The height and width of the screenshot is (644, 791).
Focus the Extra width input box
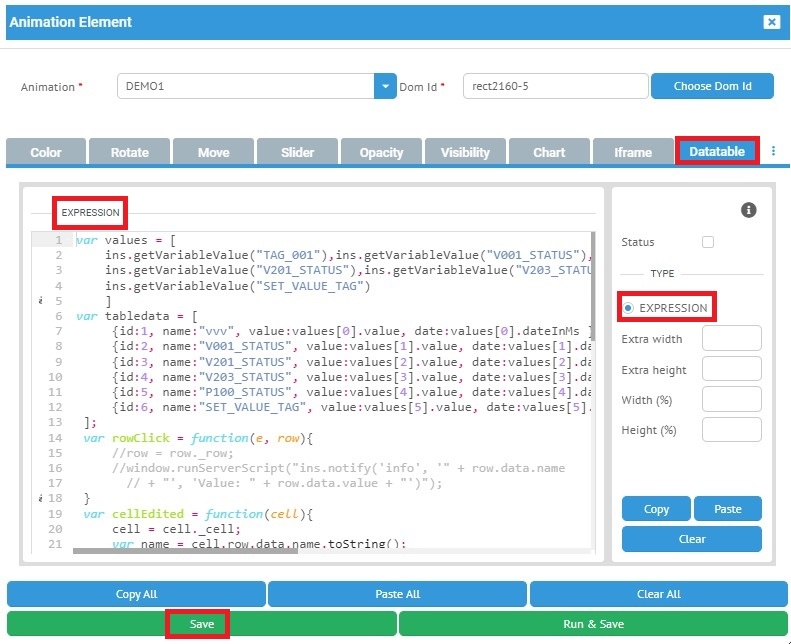[731, 339]
